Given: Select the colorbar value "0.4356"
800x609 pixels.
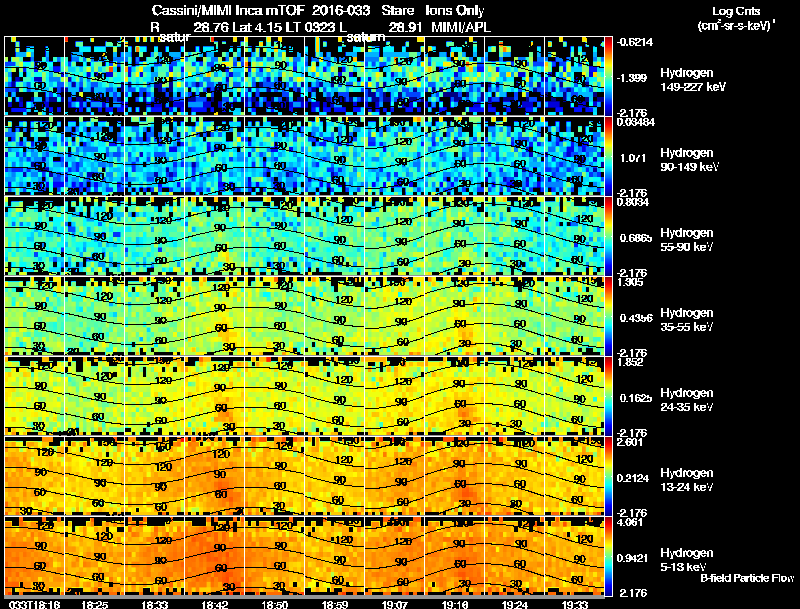Looking at the screenshot, I should [636, 318].
